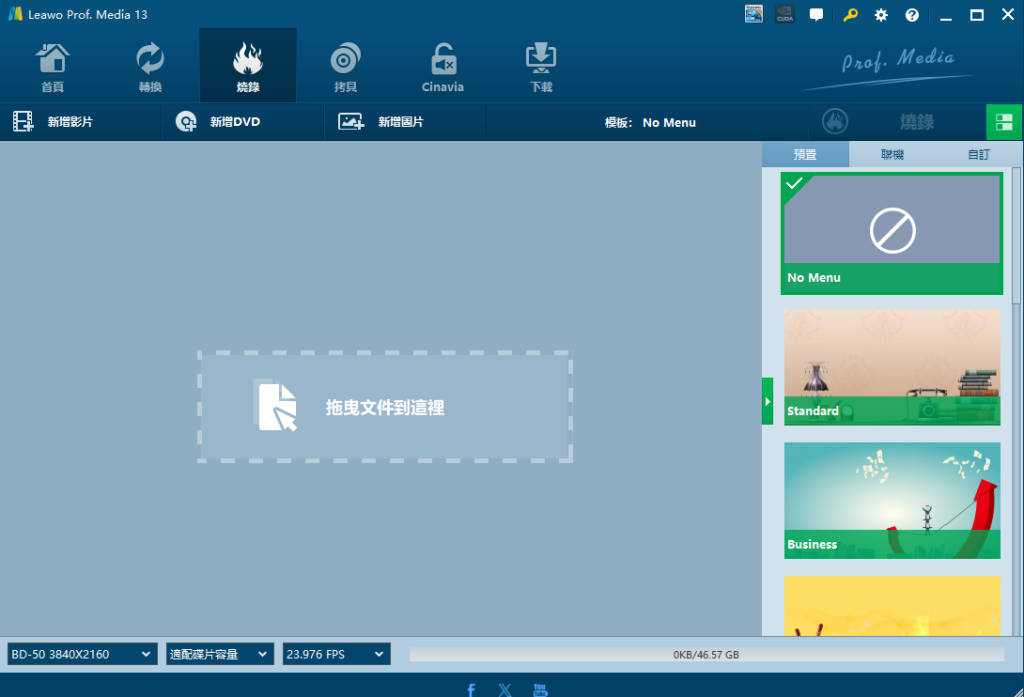Maximize the Leawo Prof. Media window
1024x697 pixels.
tap(977, 14)
